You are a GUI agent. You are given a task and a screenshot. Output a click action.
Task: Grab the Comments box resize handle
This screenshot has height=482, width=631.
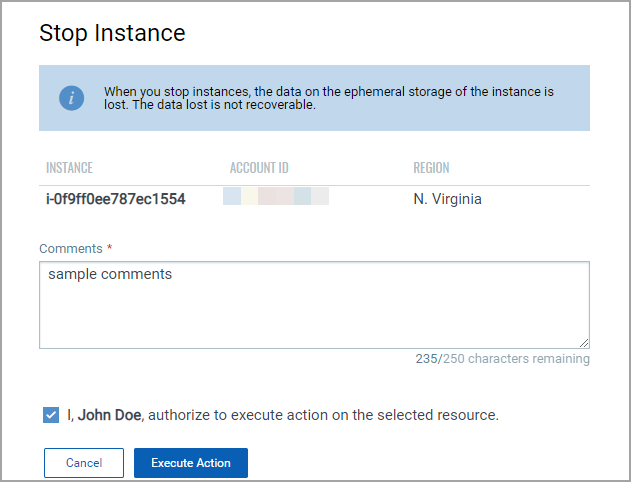tap(583, 342)
